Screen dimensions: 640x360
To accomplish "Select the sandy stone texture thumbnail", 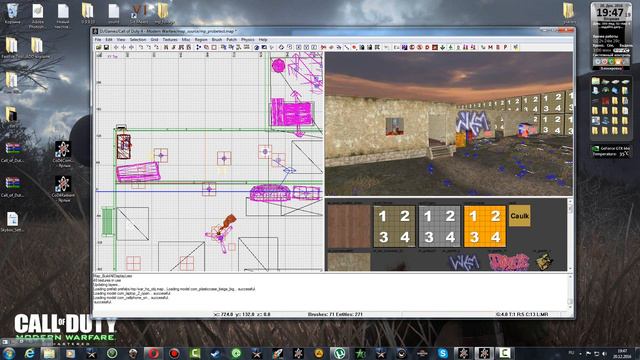I will (x=349, y=262).
